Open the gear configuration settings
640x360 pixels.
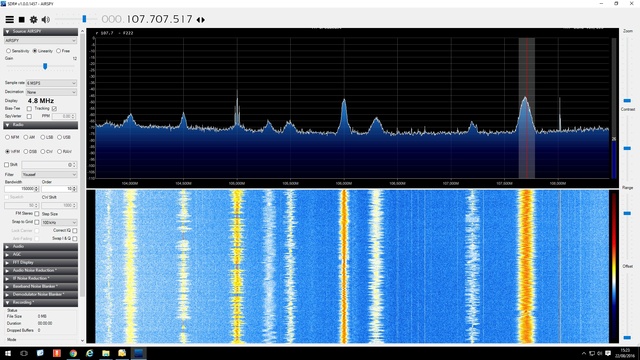click(33, 19)
